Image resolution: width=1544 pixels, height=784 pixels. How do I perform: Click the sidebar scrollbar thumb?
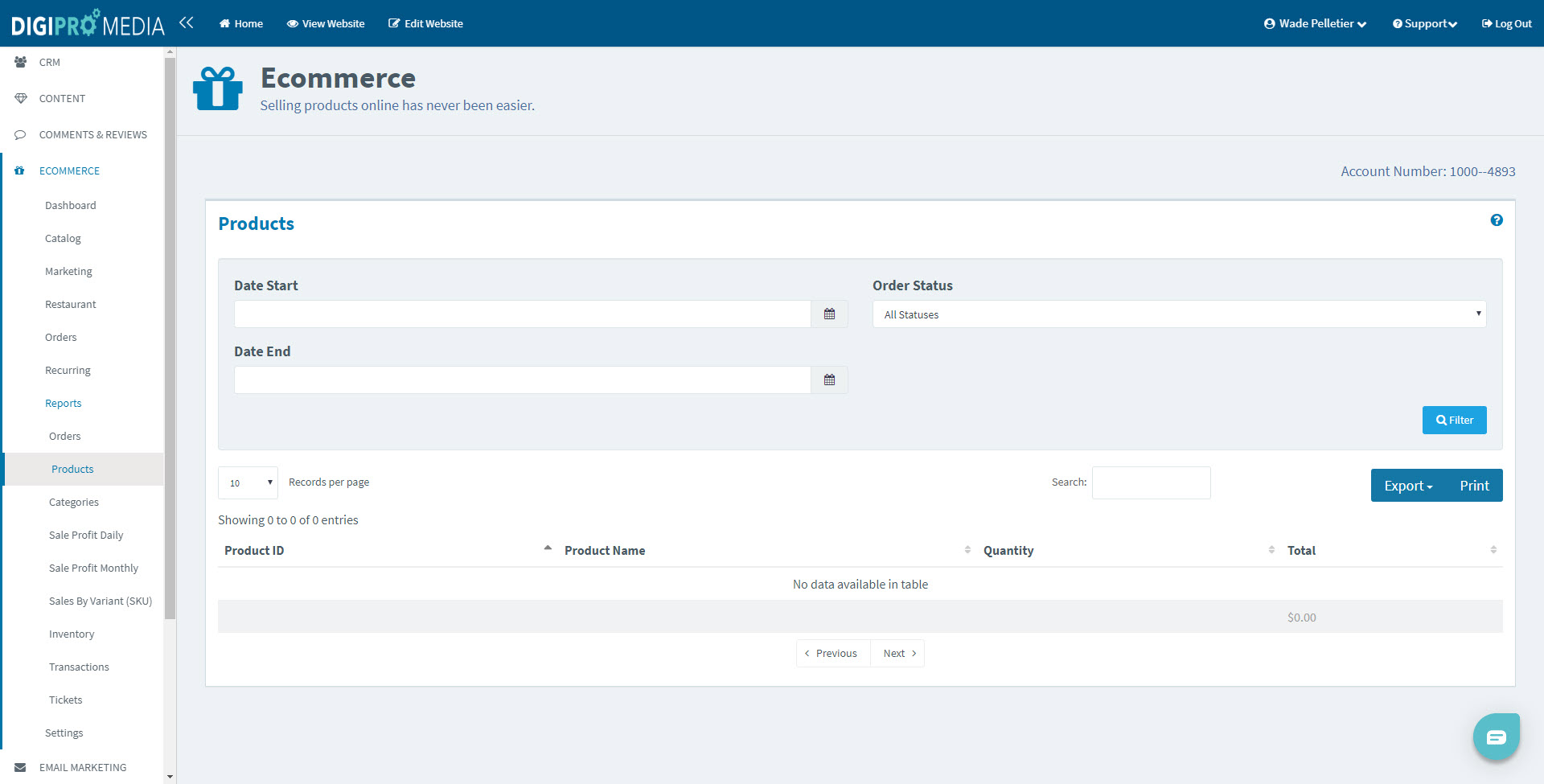(170, 338)
